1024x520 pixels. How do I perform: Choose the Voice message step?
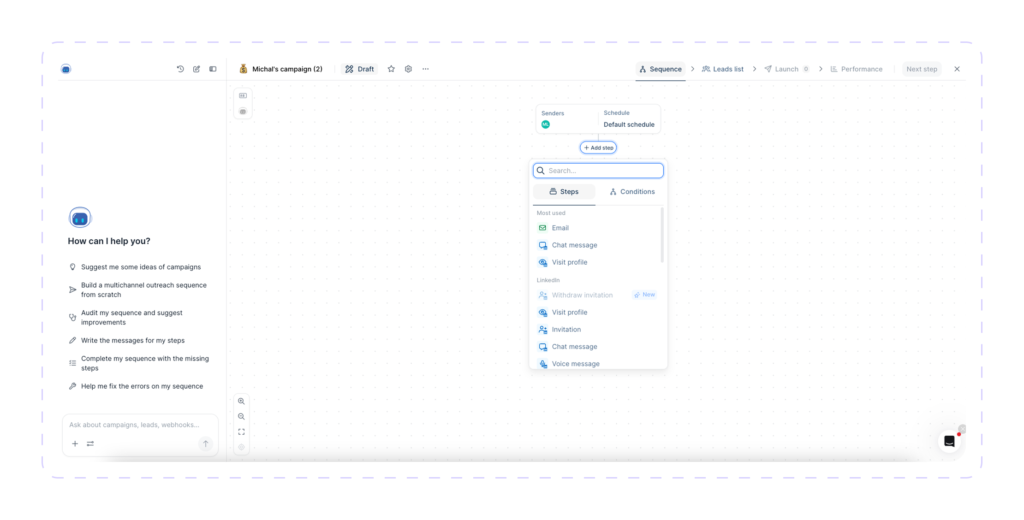pos(598,363)
